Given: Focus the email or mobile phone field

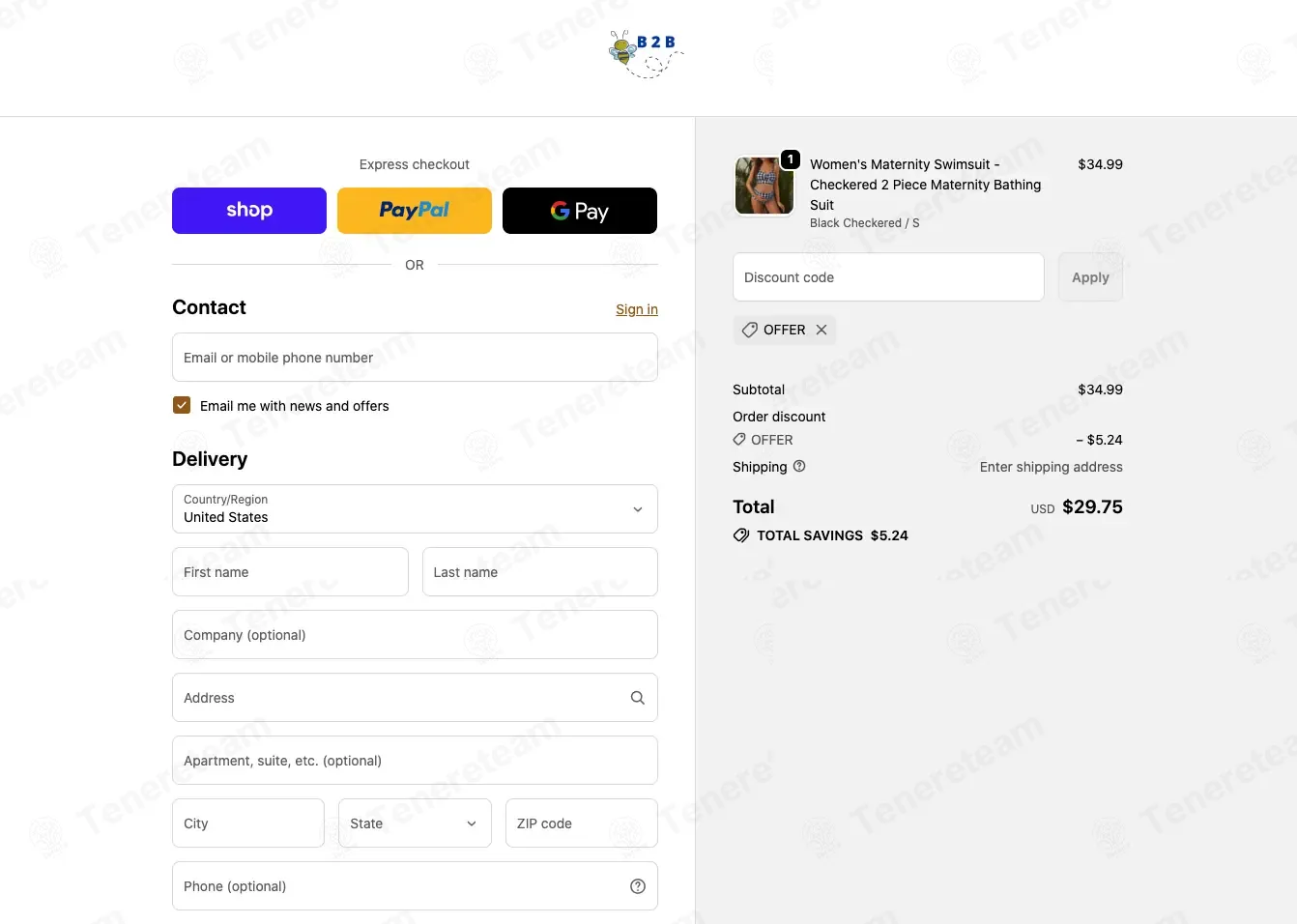Looking at the screenshot, I should coord(415,358).
